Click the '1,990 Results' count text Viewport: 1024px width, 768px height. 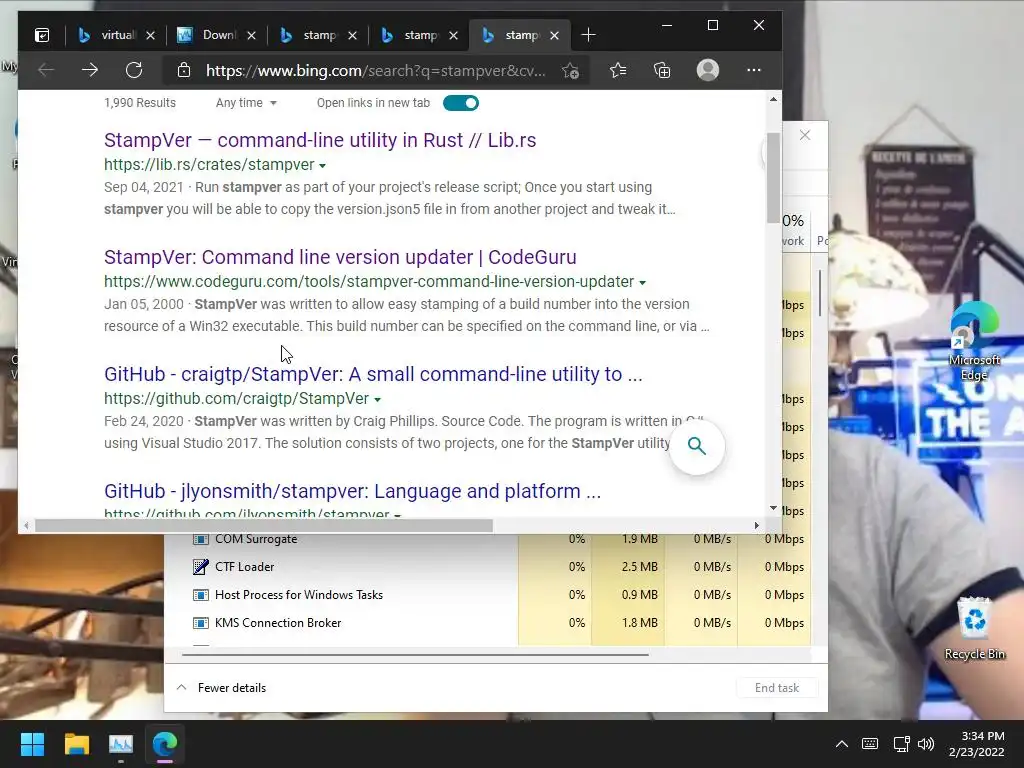140,103
